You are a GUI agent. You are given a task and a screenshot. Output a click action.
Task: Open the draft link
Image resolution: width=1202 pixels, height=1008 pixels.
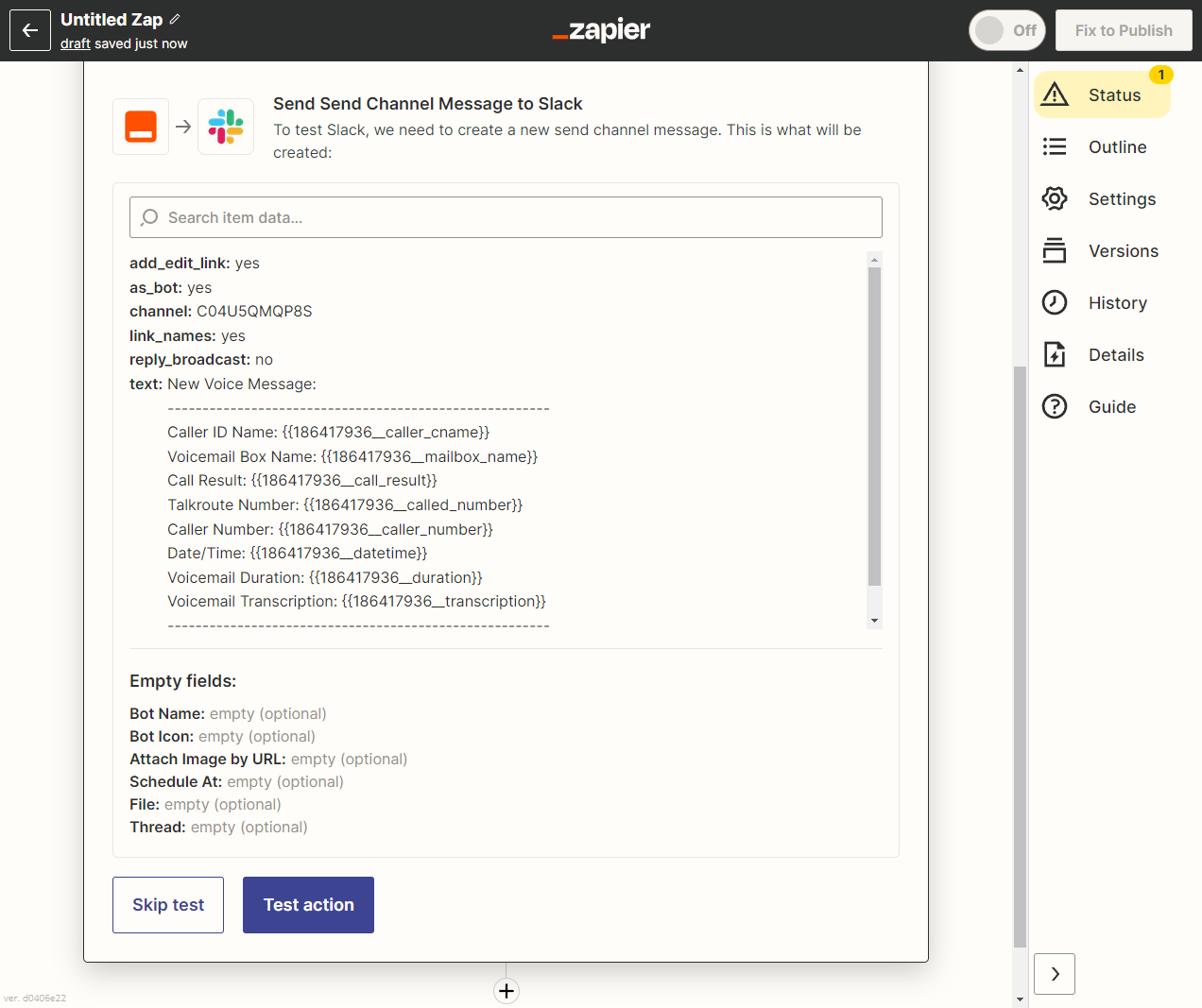76,43
